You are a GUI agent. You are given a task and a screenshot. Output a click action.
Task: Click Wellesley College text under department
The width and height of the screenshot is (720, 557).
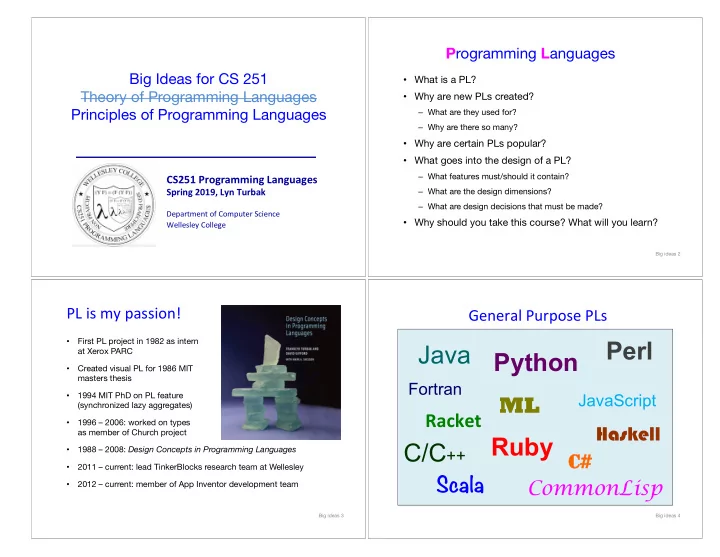(196, 225)
